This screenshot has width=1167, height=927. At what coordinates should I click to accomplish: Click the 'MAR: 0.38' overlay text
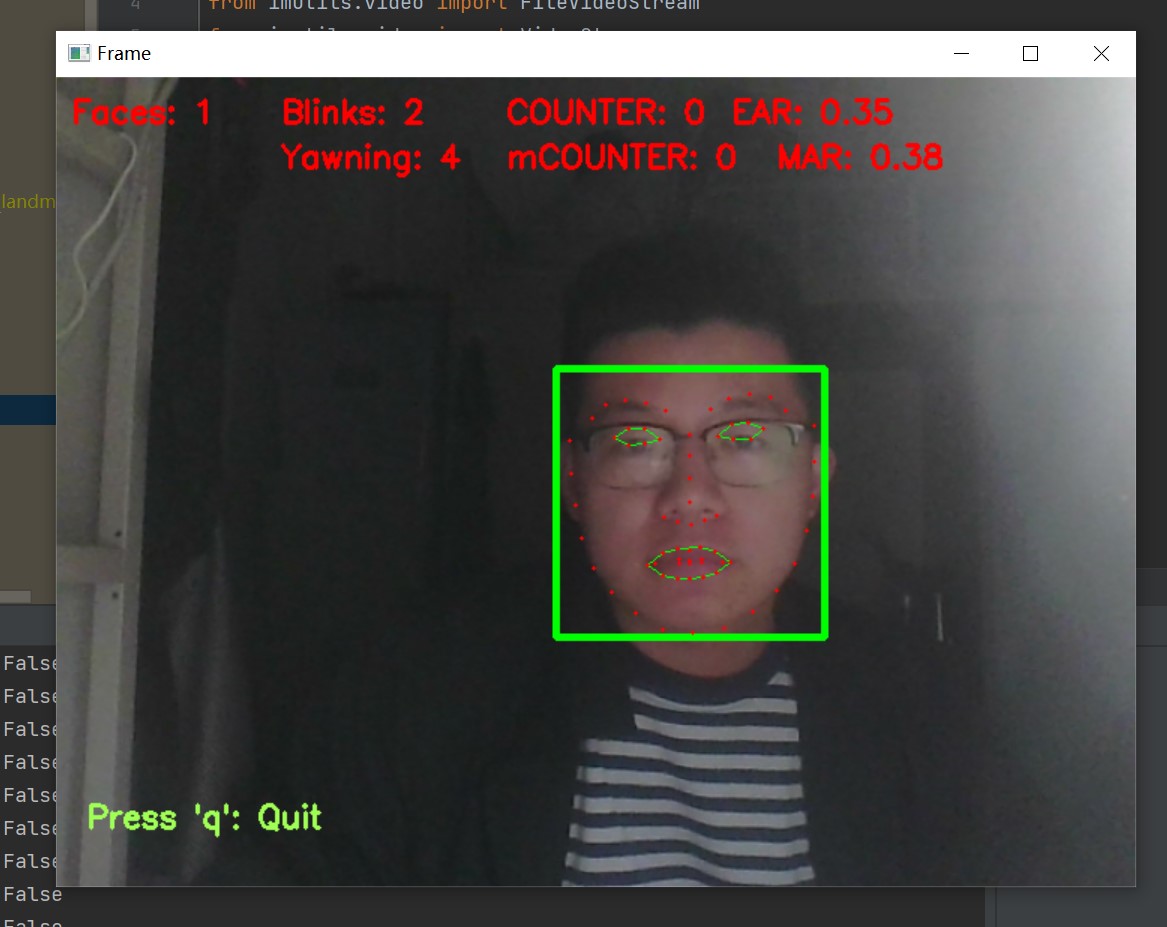click(860, 157)
